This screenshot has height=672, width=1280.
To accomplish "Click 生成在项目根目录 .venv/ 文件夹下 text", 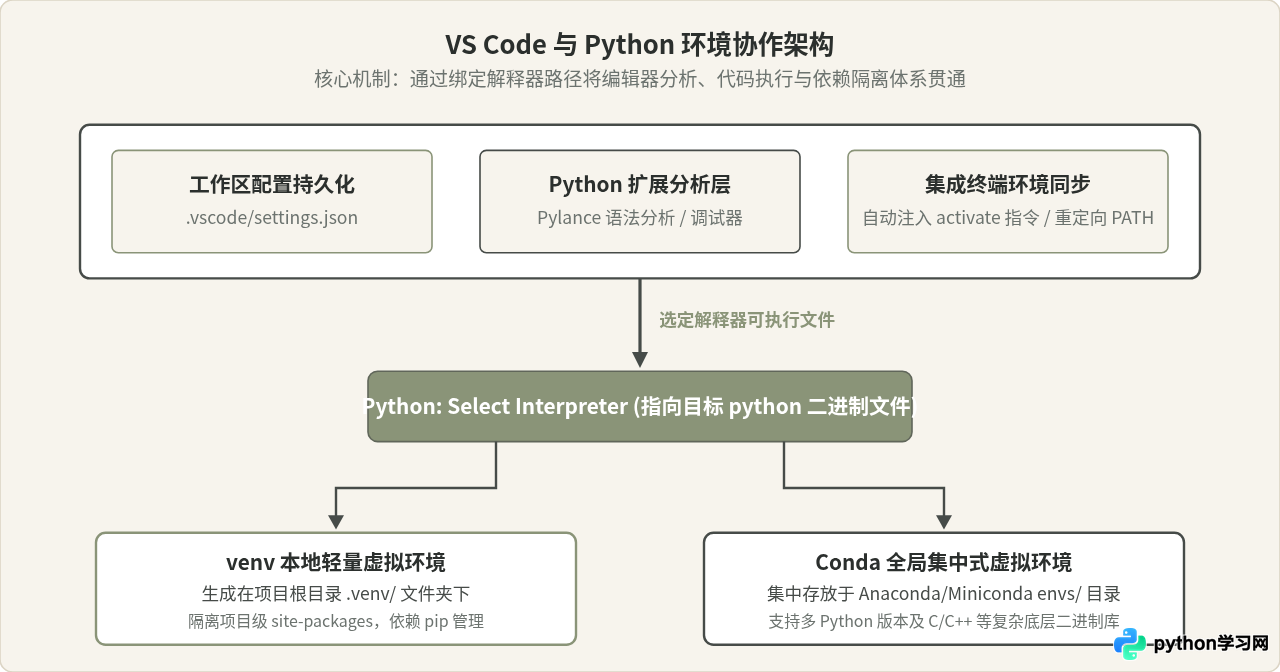I will coord(336,593).
